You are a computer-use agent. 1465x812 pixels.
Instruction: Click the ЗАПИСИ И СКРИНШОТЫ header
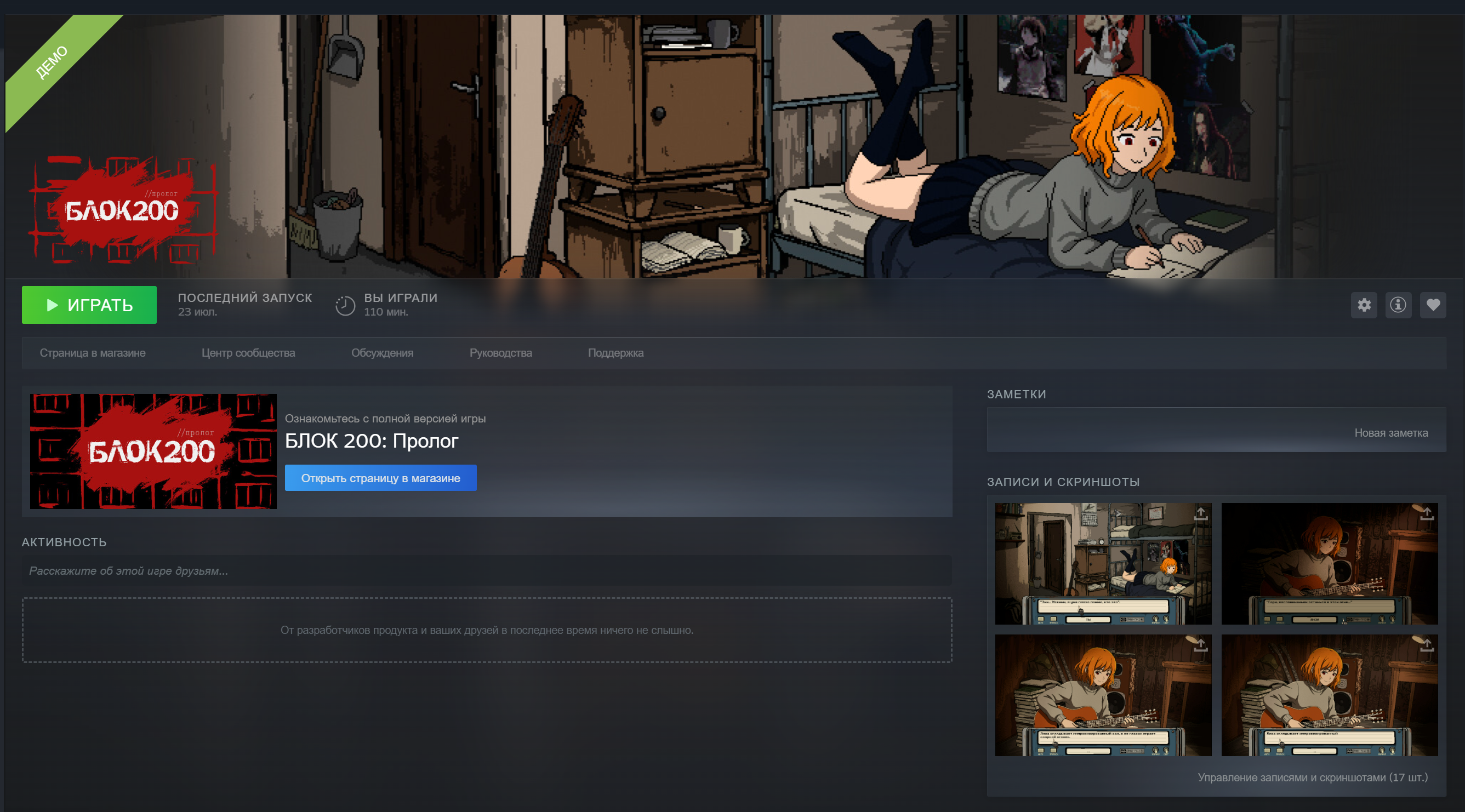[1063, 482]
